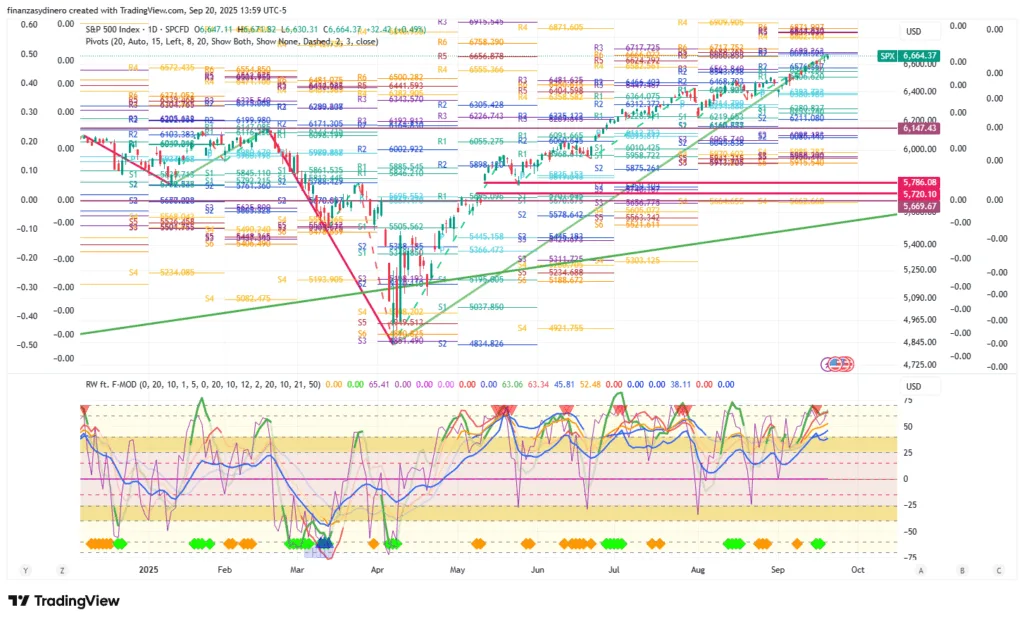Click the Y button on time axis
The image size is (1024, 622).
25,570
